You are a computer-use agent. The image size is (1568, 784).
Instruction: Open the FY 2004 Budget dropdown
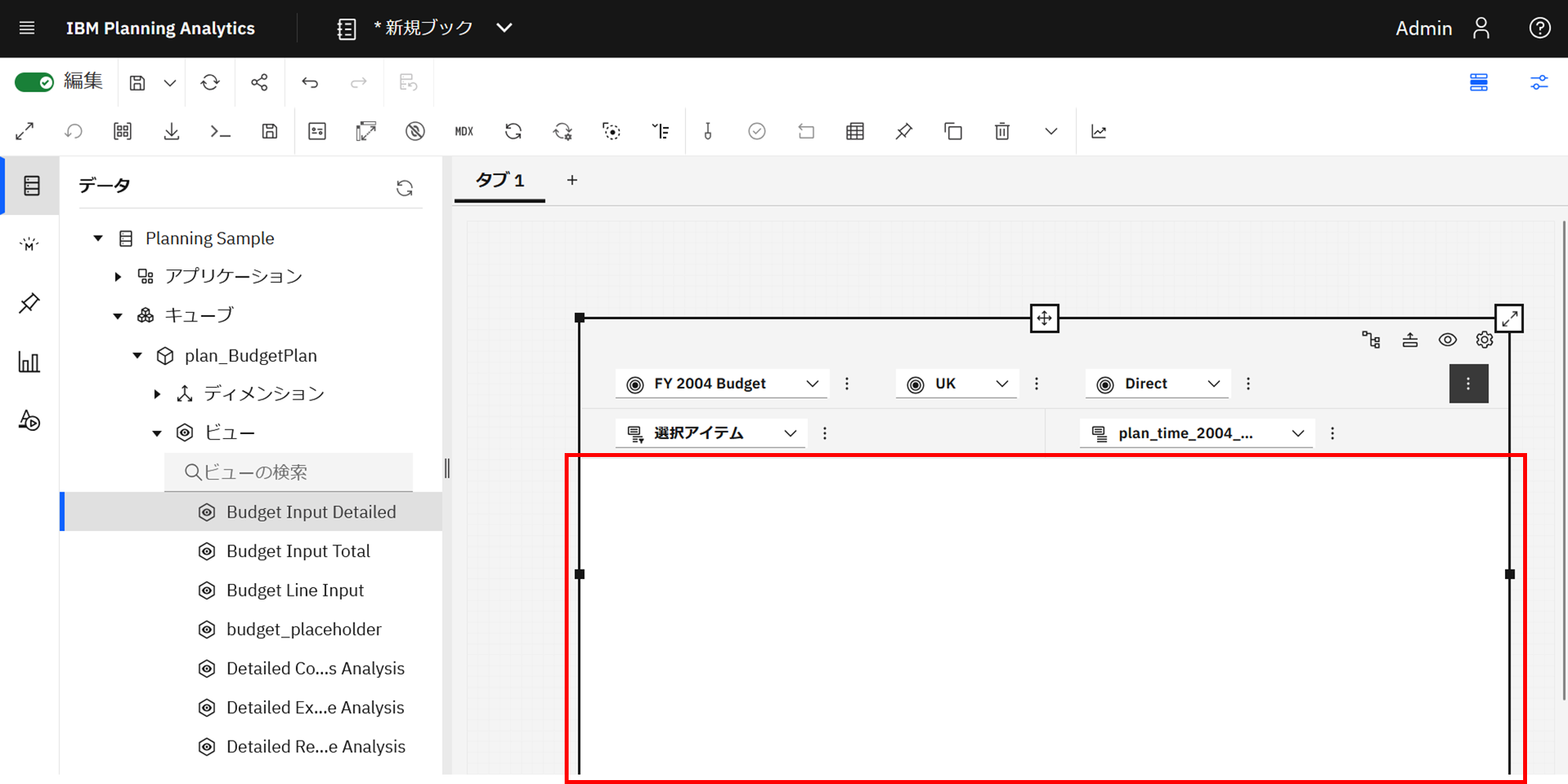click(722, 384)
